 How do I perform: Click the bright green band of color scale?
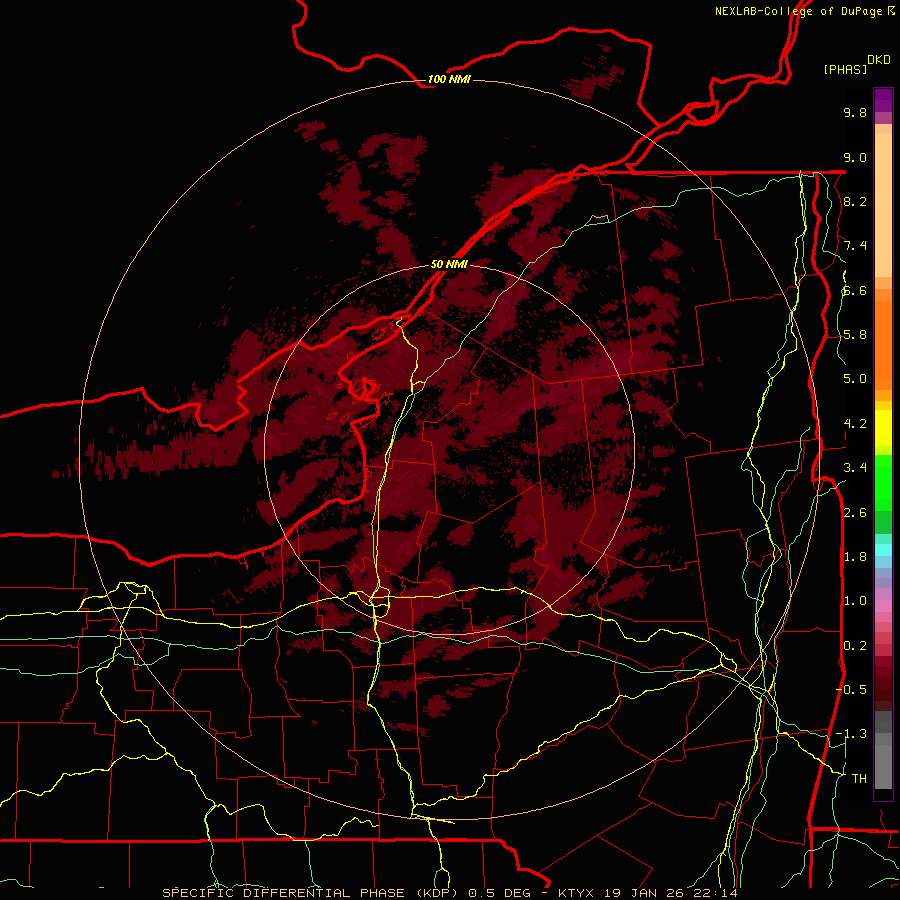point(883,482)
